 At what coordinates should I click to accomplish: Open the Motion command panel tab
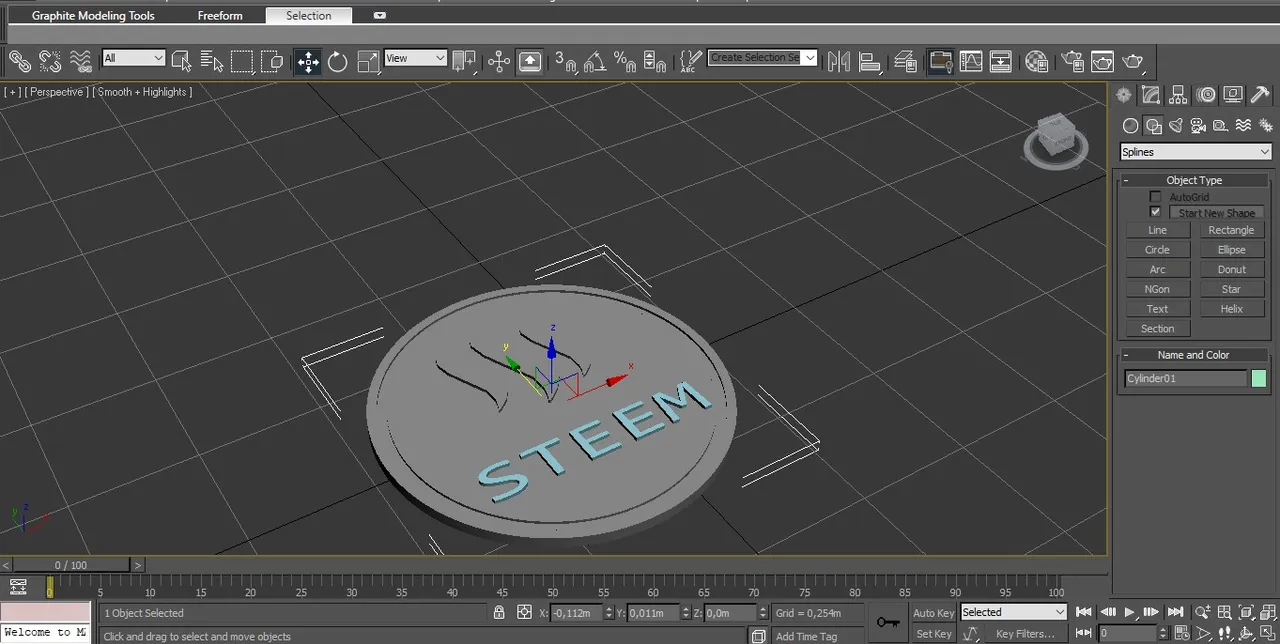pyautogui.click(x=1206, y=95)
